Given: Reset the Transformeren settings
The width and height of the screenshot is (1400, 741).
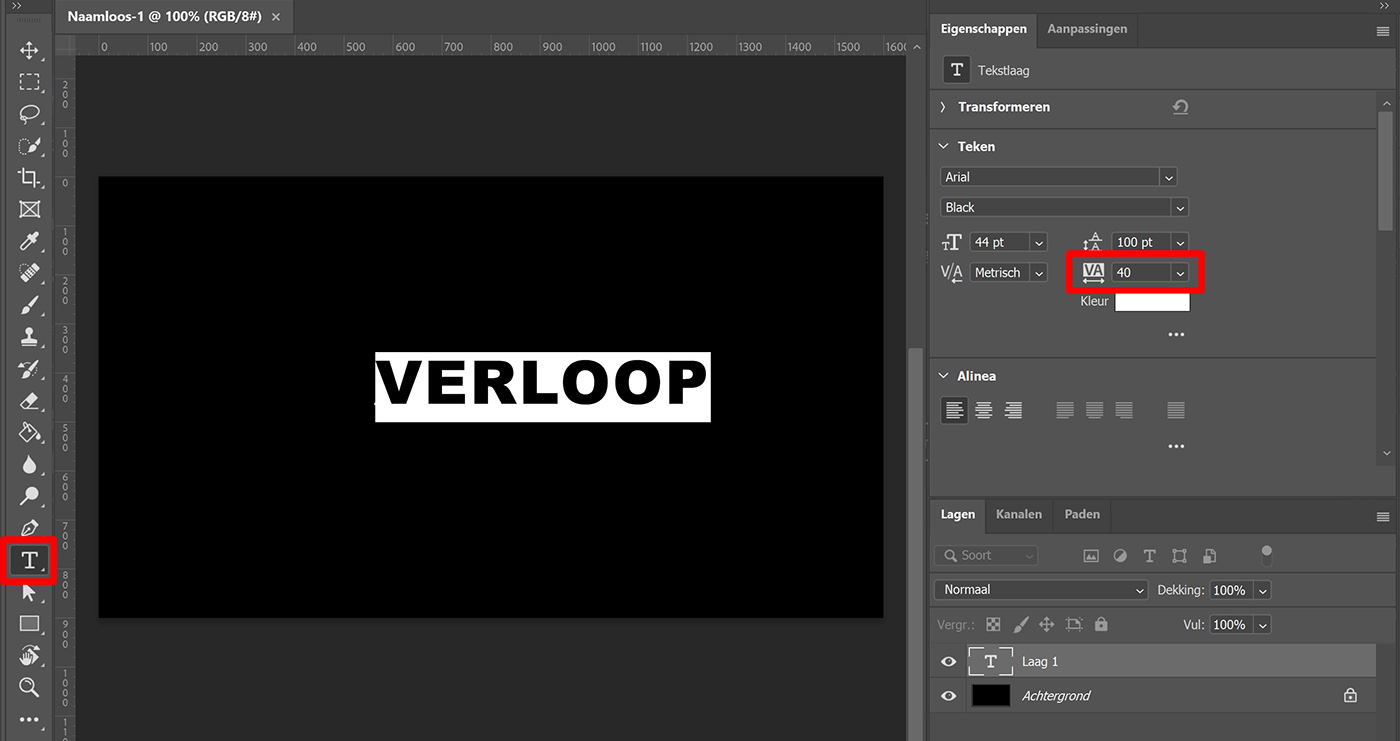Looking at the screenshot, I should (1180, 106).
